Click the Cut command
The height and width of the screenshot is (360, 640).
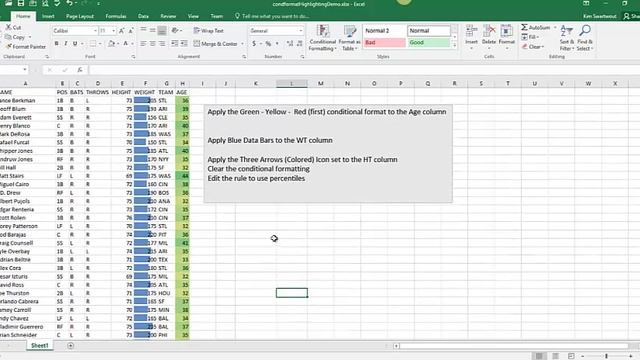point(13,27)
